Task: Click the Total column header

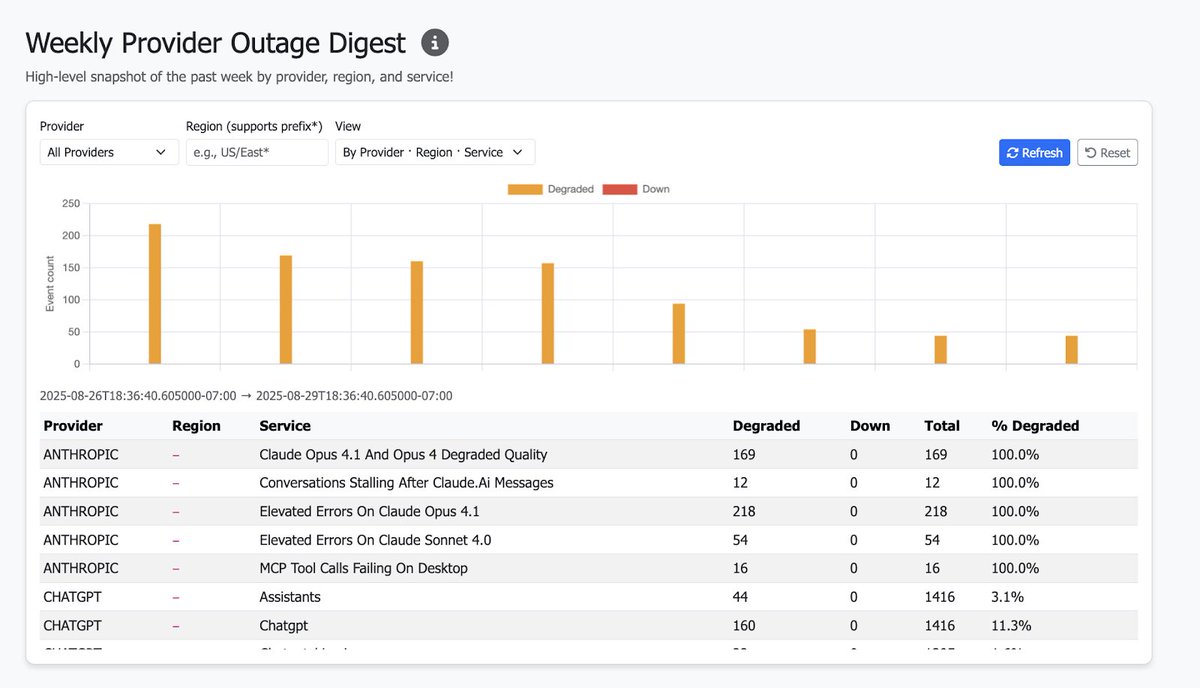Action: (942, 426)
